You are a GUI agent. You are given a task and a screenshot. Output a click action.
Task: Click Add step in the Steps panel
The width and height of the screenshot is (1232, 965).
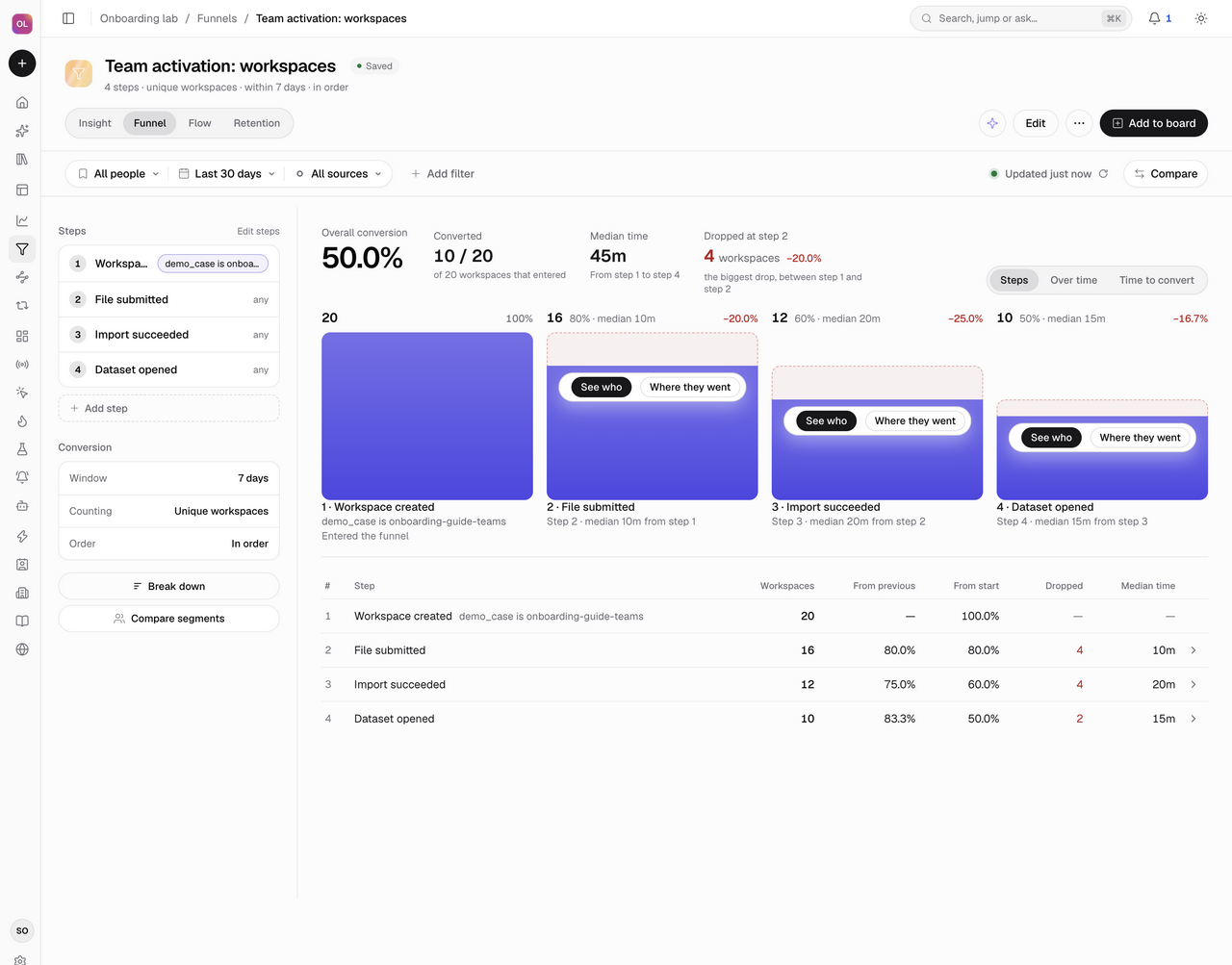[169, 408]
